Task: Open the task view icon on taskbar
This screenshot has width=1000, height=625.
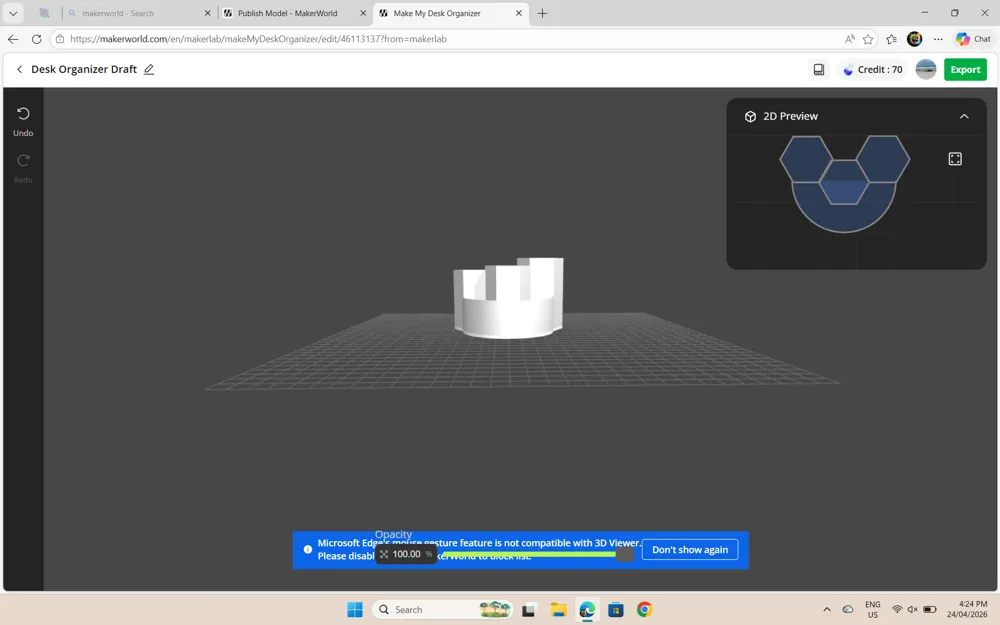Action: pos(528,610)
